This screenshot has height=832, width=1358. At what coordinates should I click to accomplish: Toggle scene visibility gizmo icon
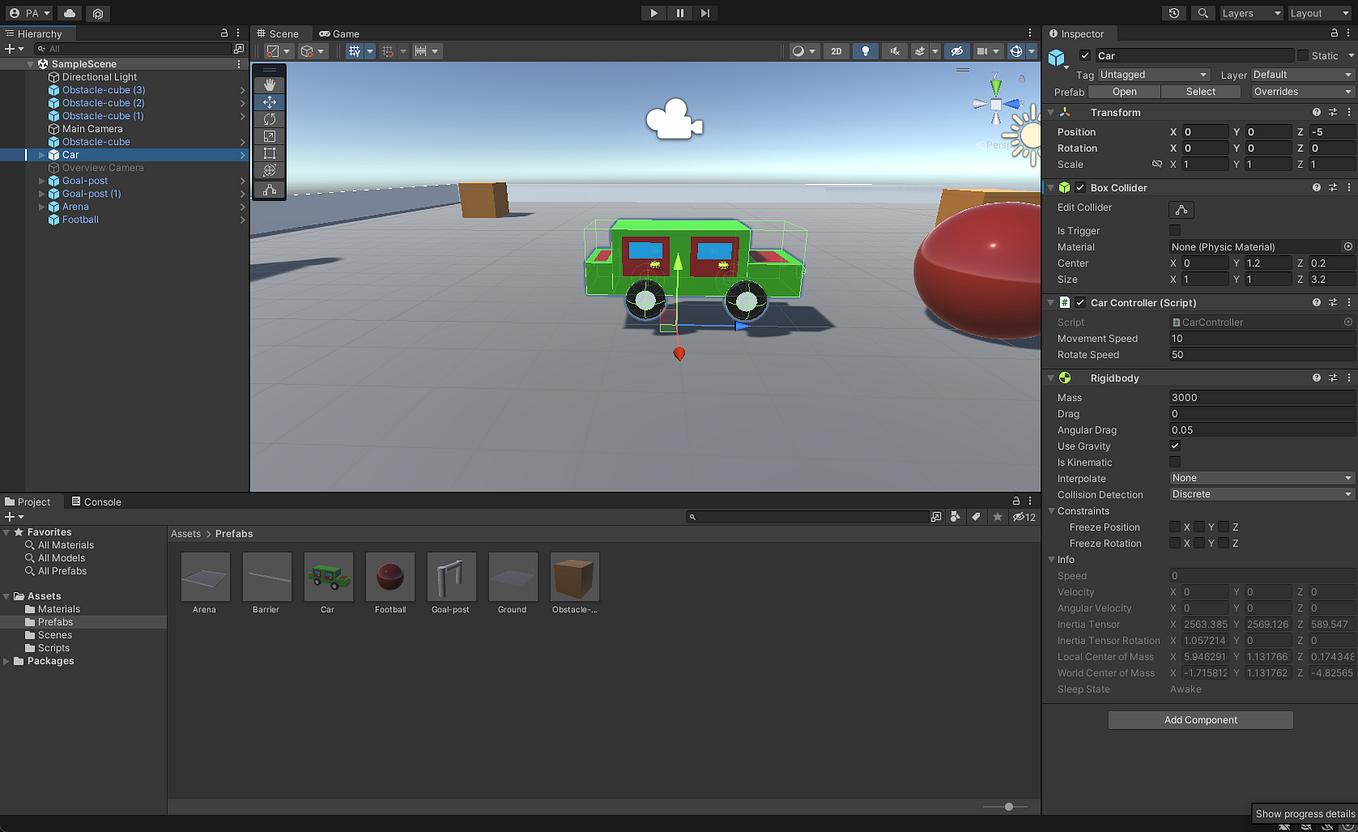[958, 50]
